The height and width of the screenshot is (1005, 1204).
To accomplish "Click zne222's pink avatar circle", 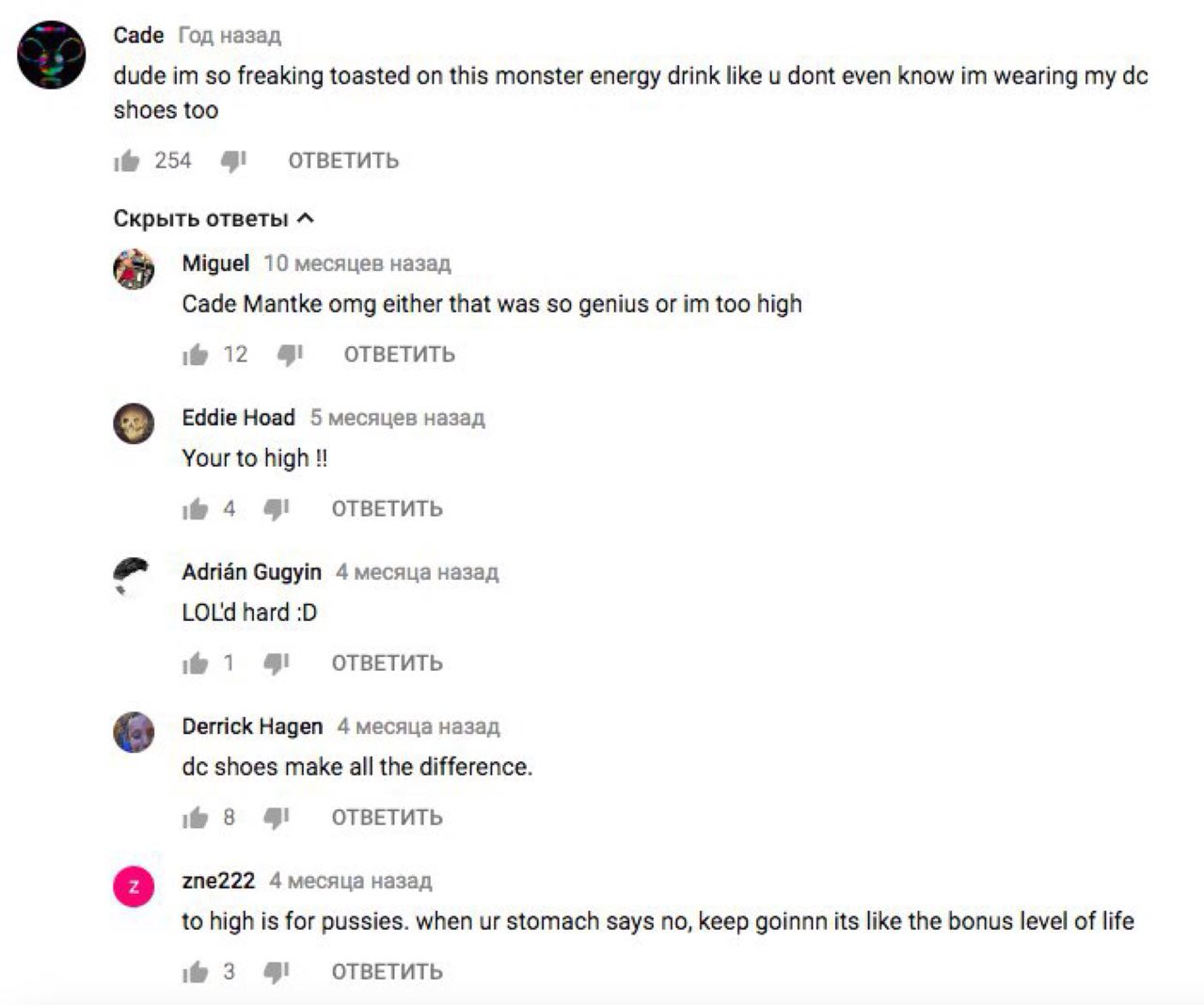I will [134, 886].
